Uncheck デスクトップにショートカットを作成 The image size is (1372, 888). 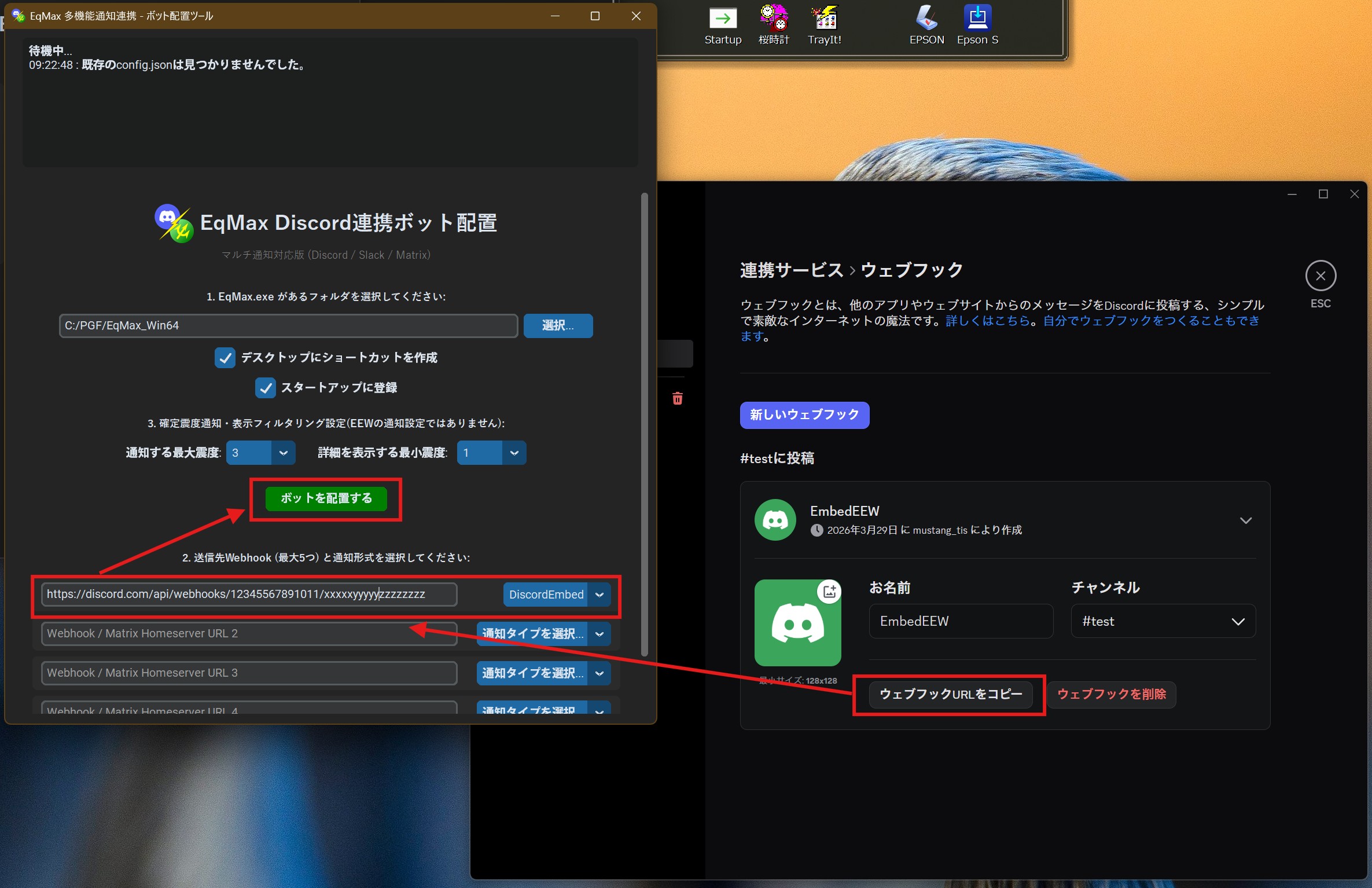click(225, 358)
